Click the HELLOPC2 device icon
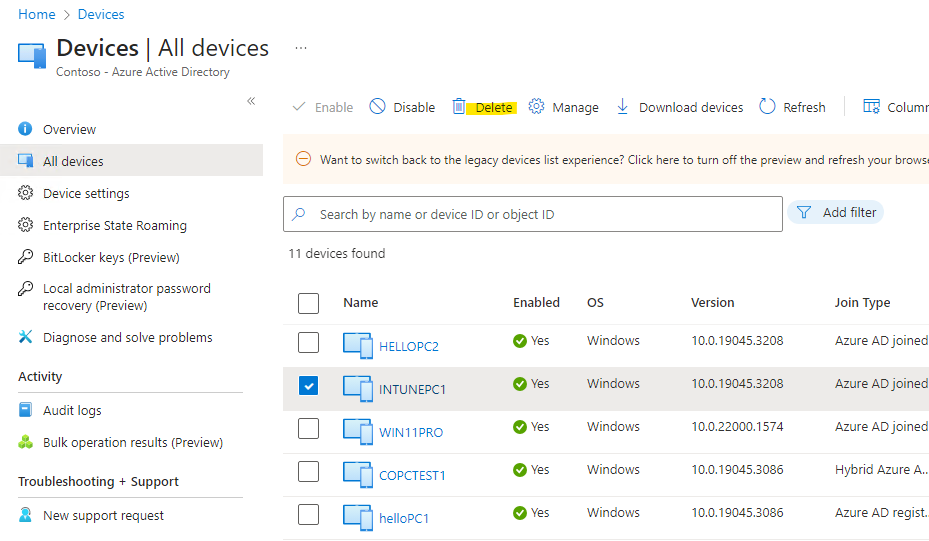The image size is (929, 541). (358, 345)
